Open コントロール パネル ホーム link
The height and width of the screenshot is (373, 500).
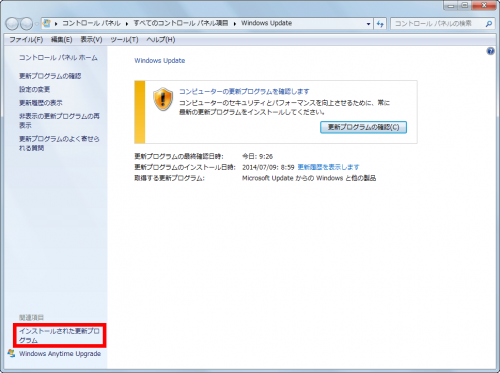point(58,58)
